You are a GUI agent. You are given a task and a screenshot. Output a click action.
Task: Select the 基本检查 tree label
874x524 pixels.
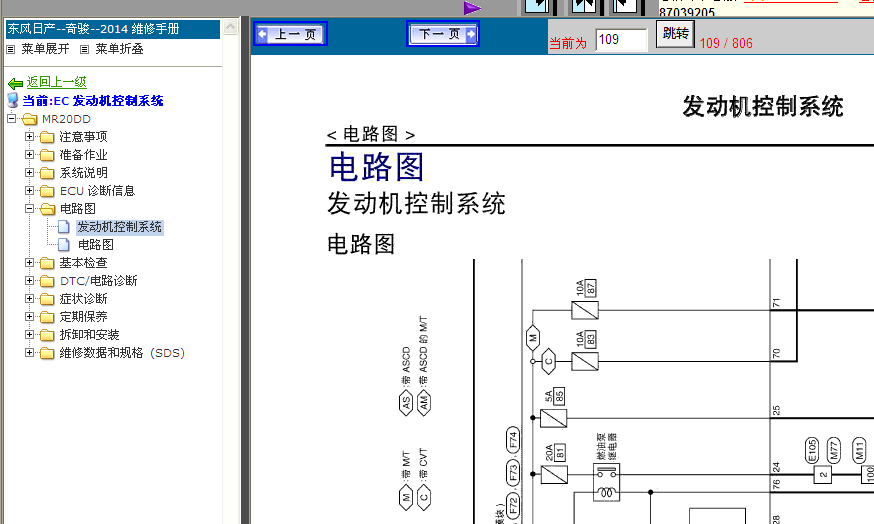pos(84,263)
